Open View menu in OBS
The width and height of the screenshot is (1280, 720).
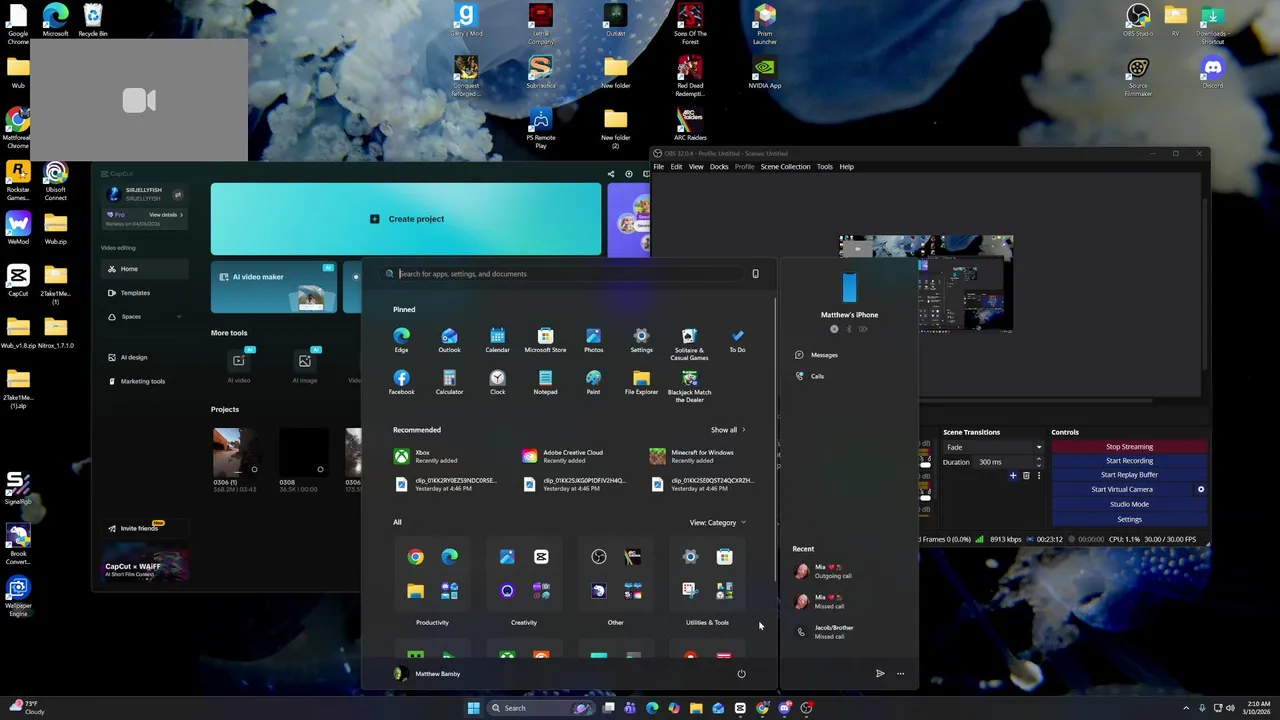696,167
